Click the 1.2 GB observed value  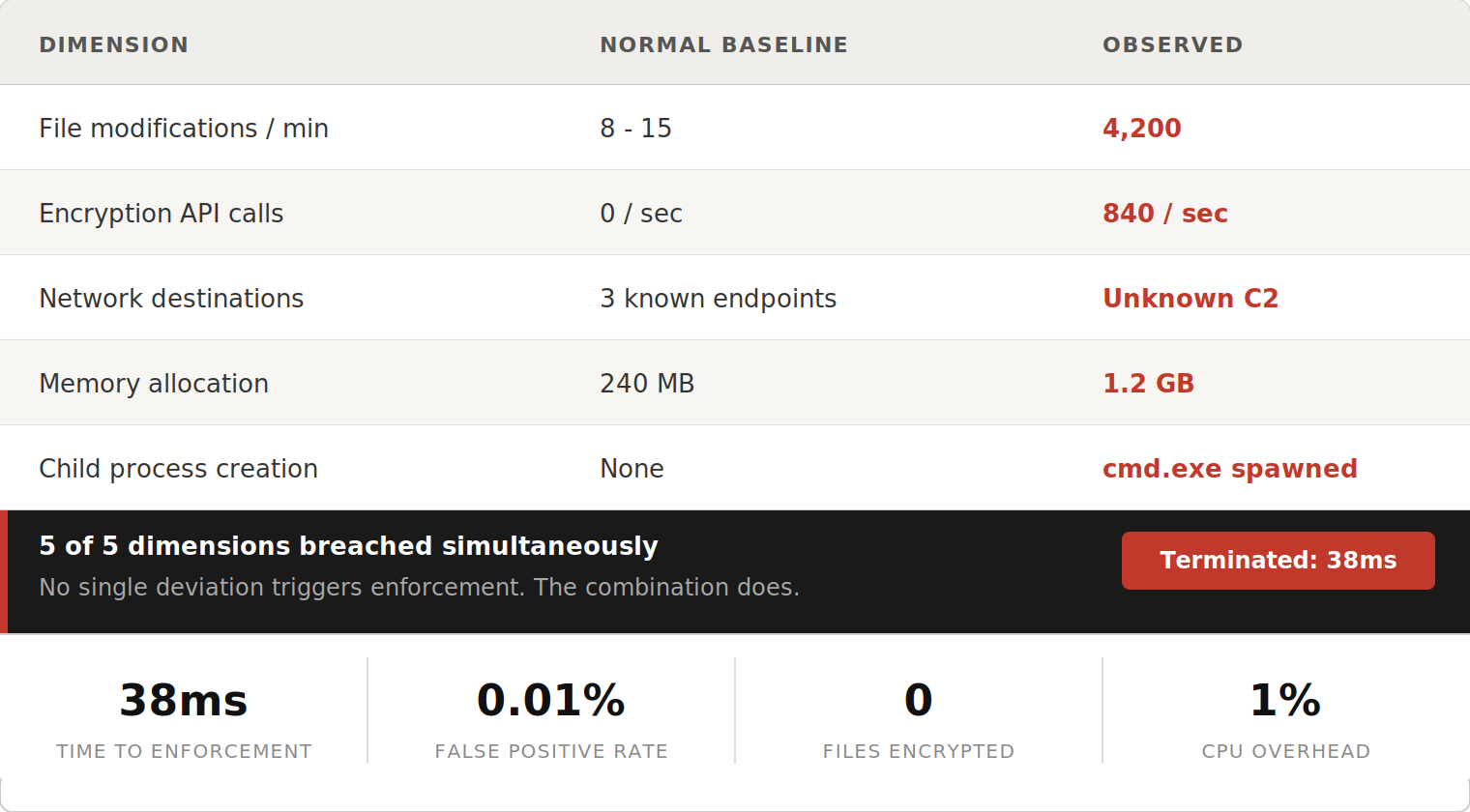(x=1149, y=383)
